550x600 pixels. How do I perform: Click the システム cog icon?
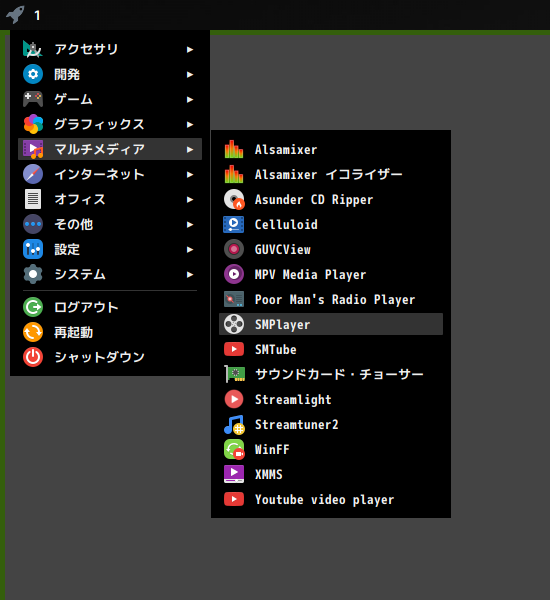(33, 274)
